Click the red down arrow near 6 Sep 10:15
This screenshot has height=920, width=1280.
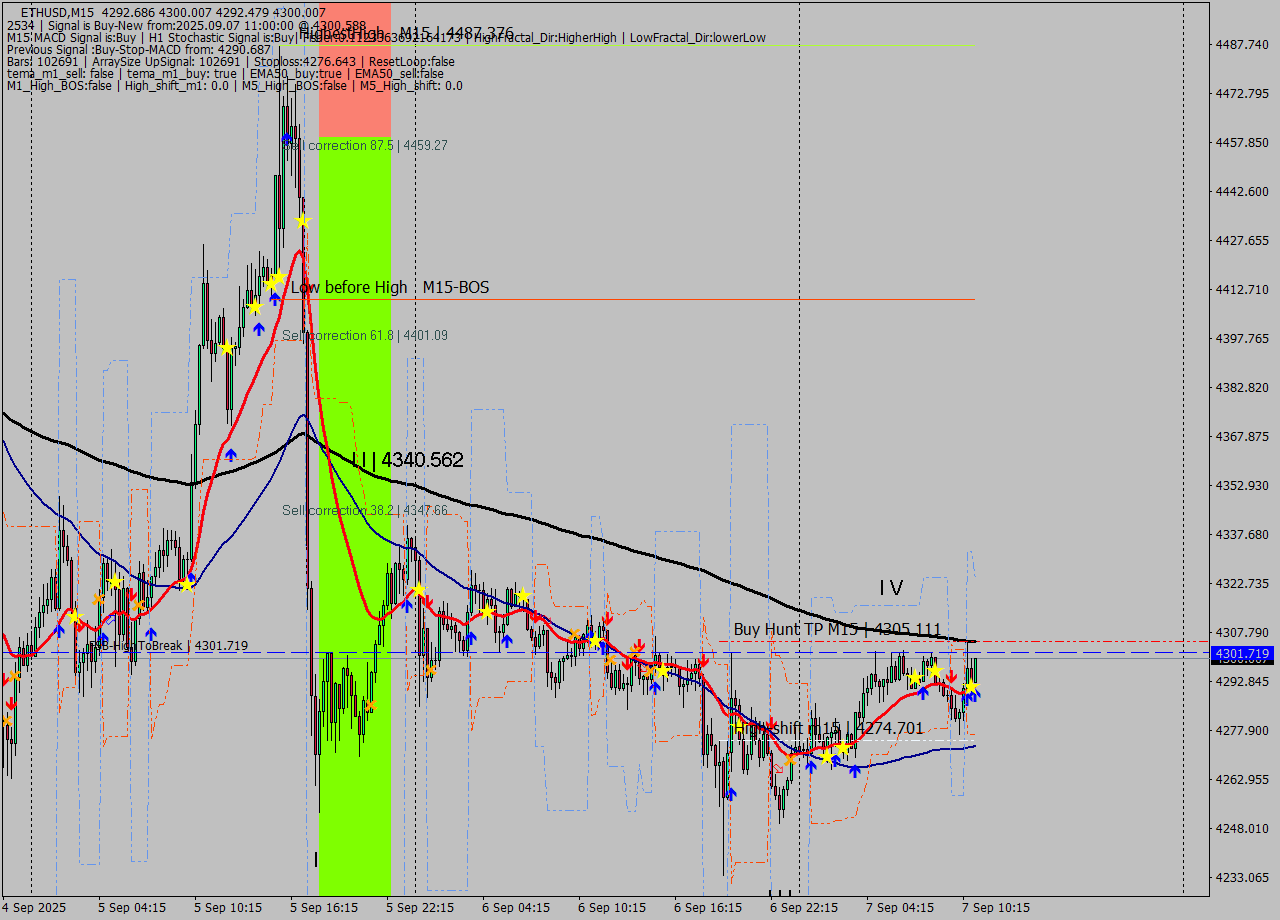608,617
